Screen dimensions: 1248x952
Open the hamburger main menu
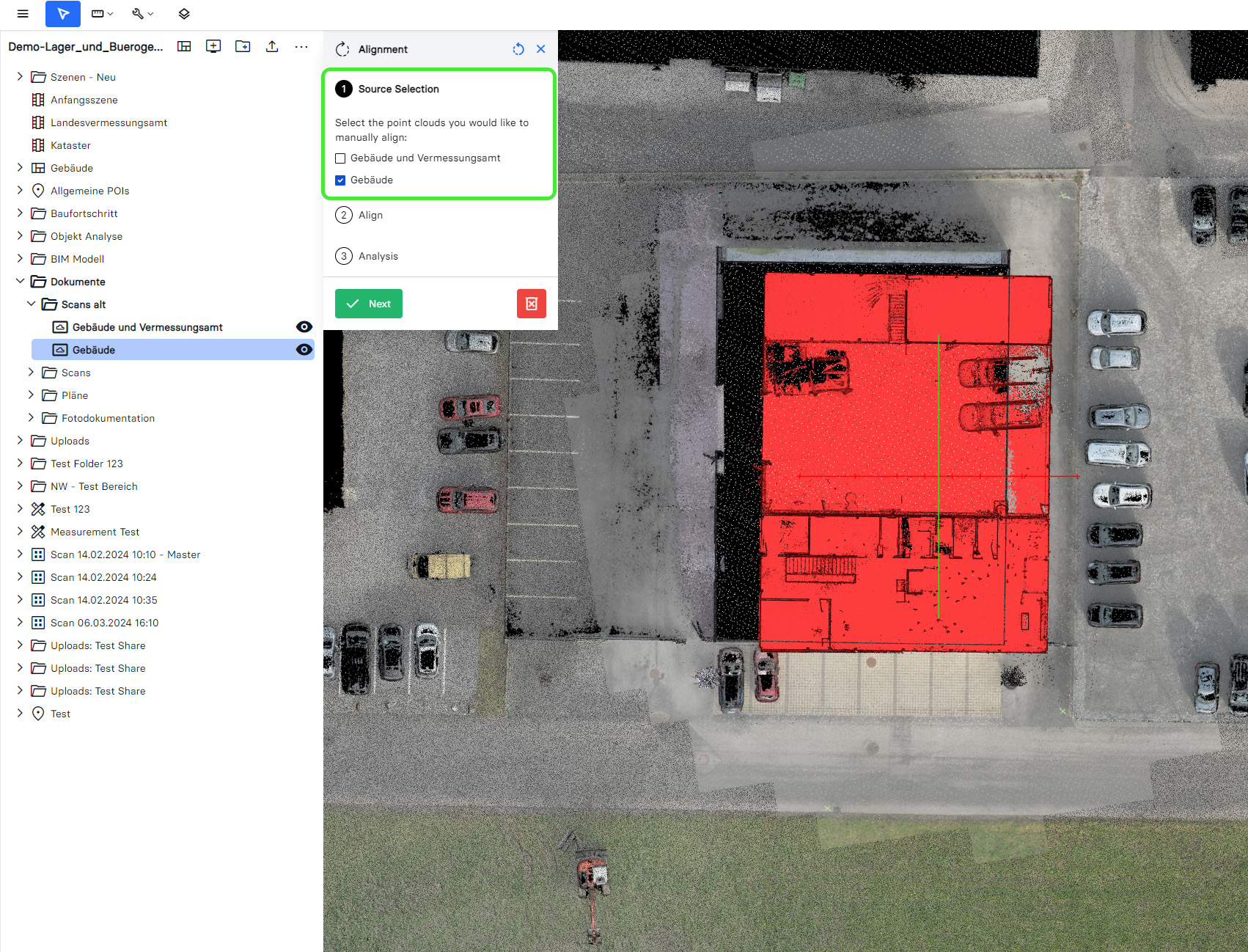point(23,14)
